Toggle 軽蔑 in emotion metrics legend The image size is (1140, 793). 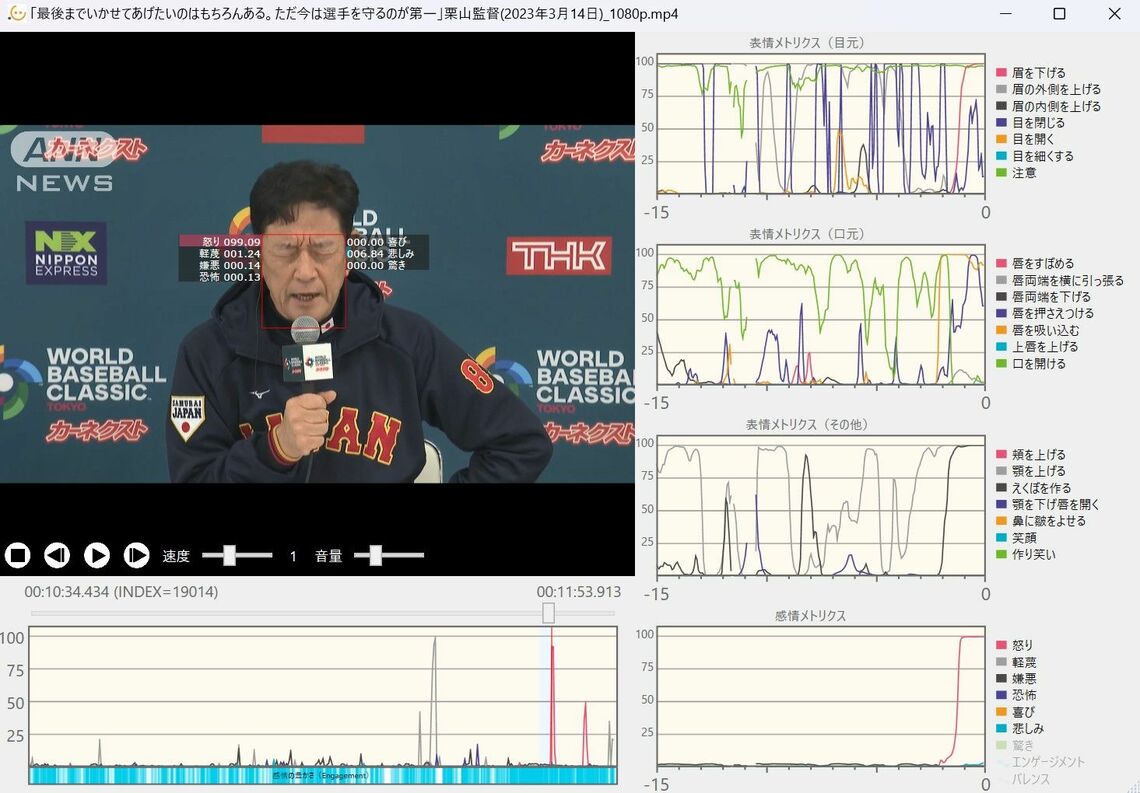pyautogui.click(x=1016, y=662)
